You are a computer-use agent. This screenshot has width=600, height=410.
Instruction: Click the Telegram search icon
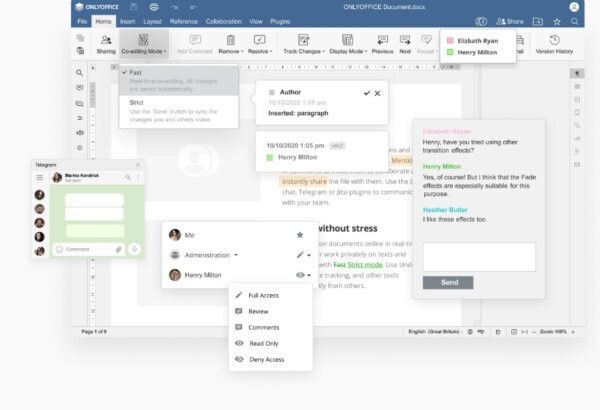(128, 177)
